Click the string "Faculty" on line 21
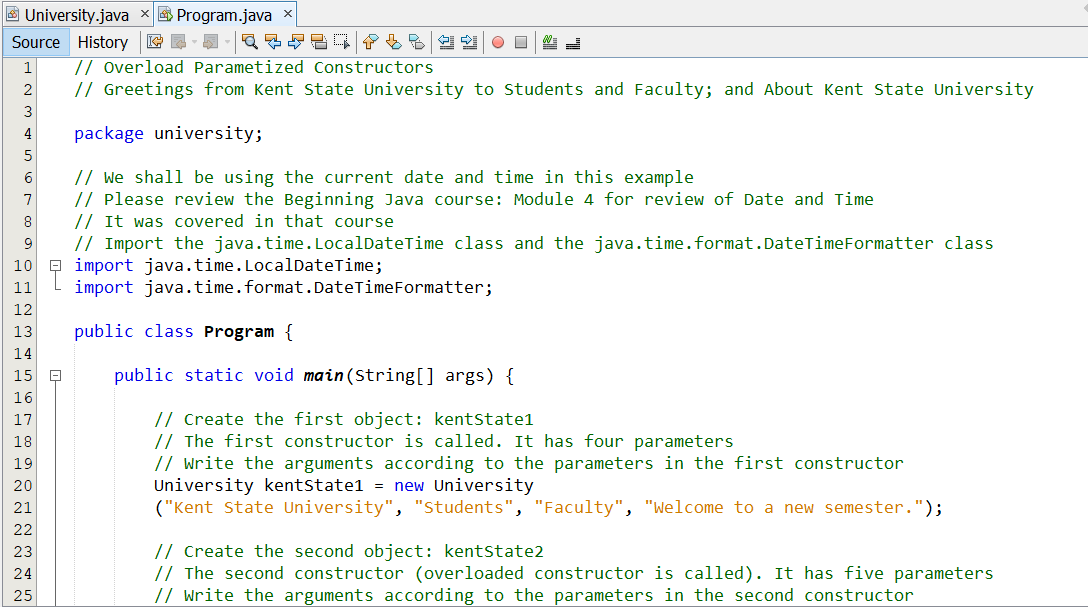Viewport: 1088px width, 607px height. pyautogui.click(x=579, y=507)
